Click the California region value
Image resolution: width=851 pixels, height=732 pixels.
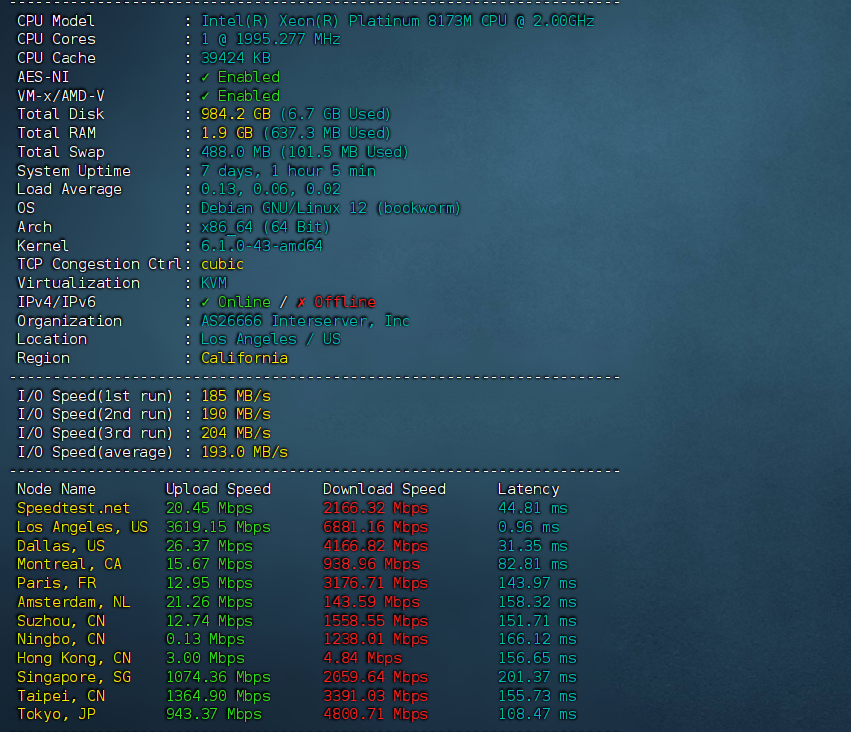pos(244,358)
